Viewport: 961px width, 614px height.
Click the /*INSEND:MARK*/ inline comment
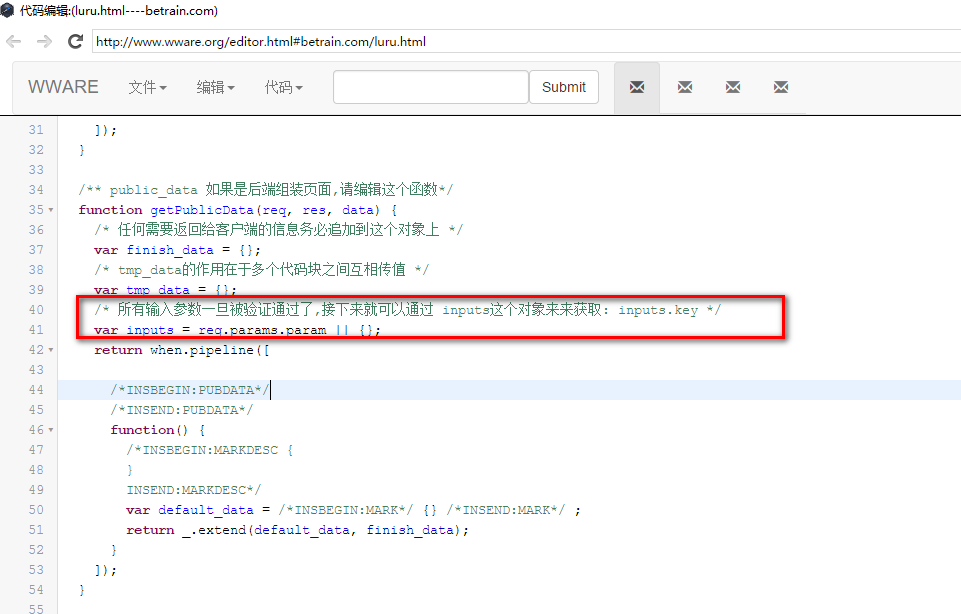click(x=506, y=510)
